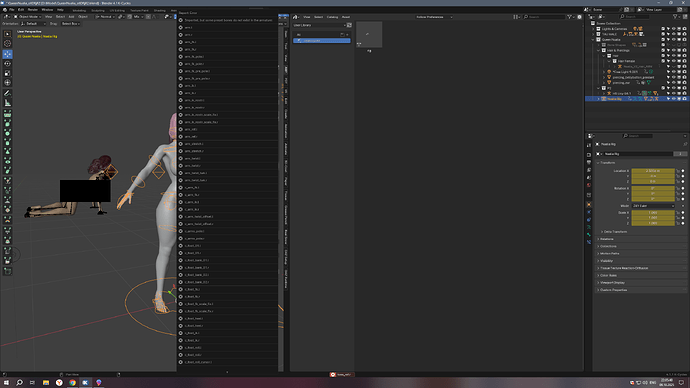Select the Select Box tool in viewport toolbar
The image size is (690, 388).
point(7,34)
